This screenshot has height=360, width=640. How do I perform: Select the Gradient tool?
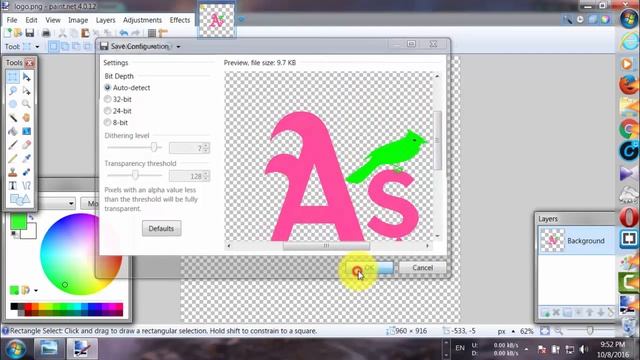coord(27,131)
